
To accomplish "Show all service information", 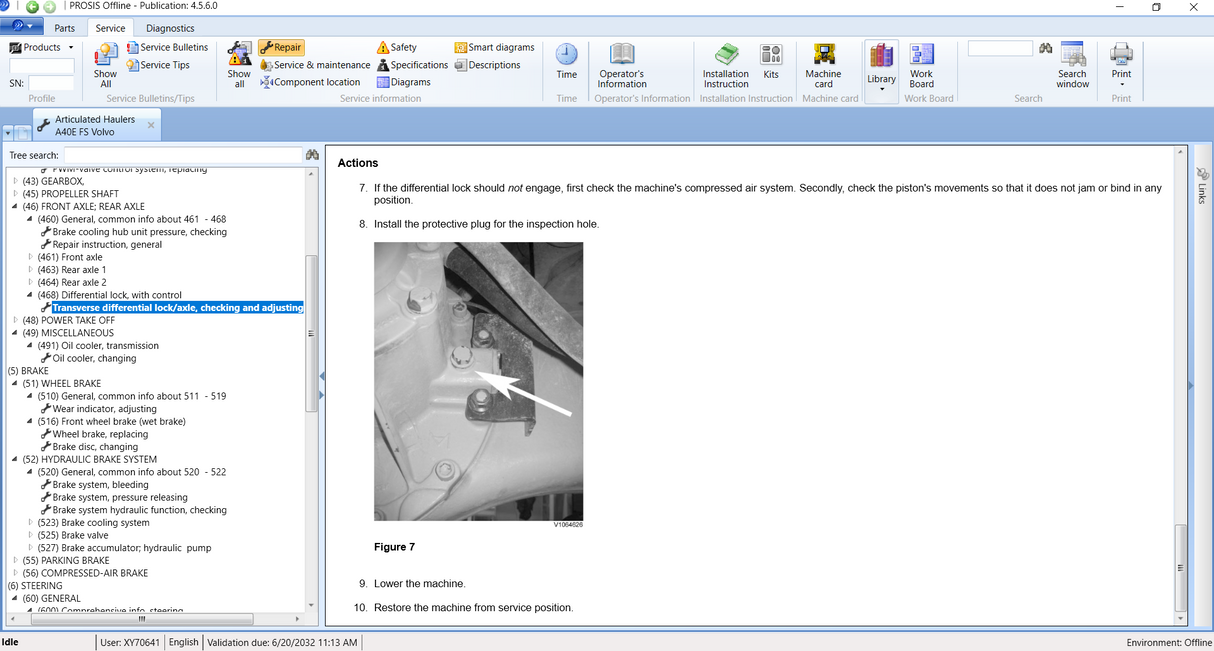I will click(x=239, y=65).
